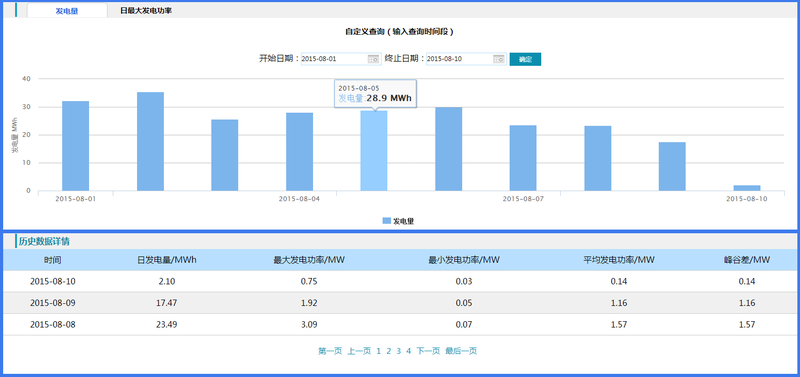Select the 2015-08-04 bar
This screenshot has width=800, height=377.
pos(299,152)
